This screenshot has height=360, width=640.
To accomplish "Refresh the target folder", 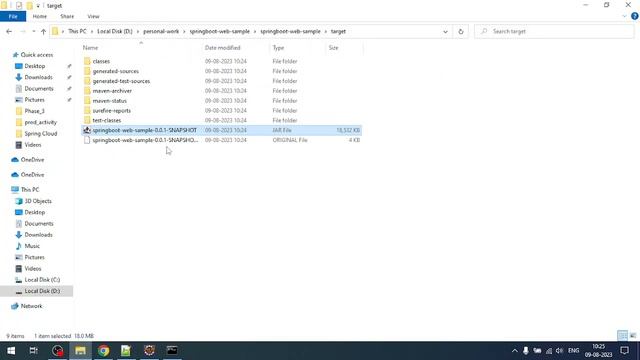I will (461, 31).
